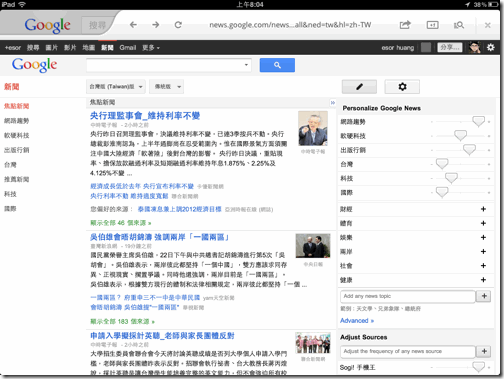Open the search box suggestion dropdown arrow
Image resolution: width=504 pixels, height=379 pixels.
point(246,65)
